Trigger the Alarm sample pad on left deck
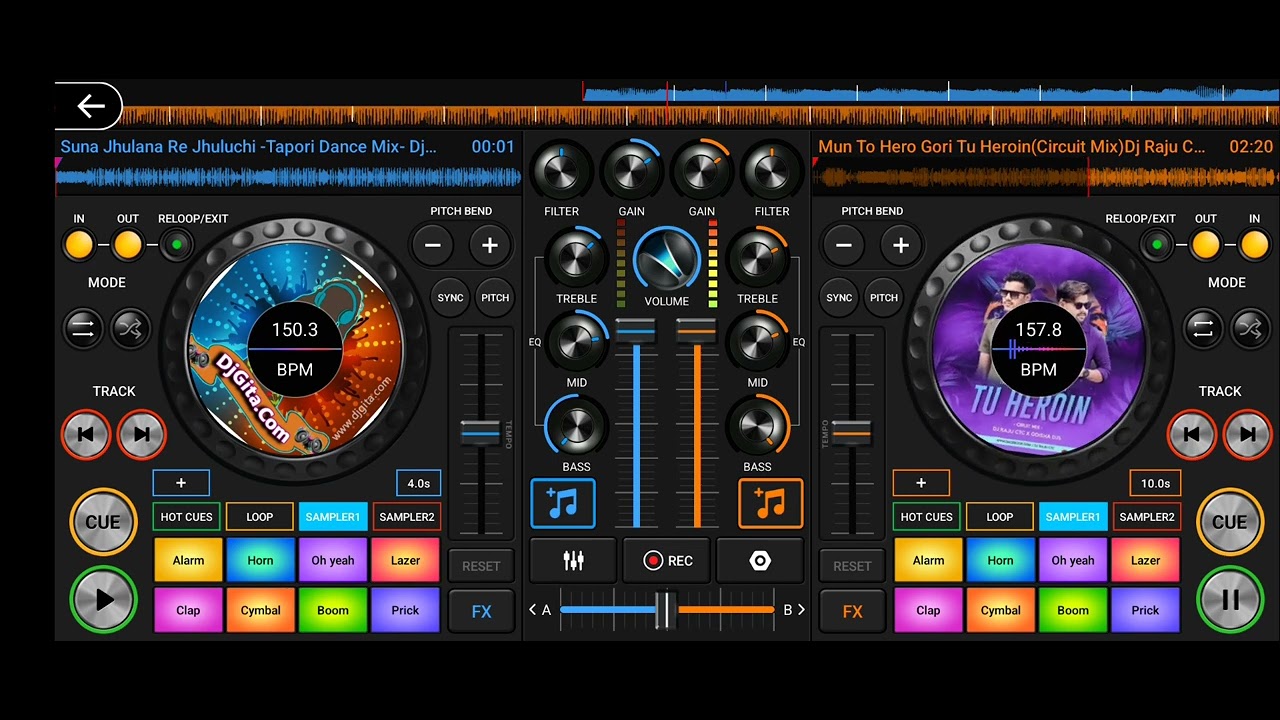This screenshot has width=1280, height=720. [188, 560]
